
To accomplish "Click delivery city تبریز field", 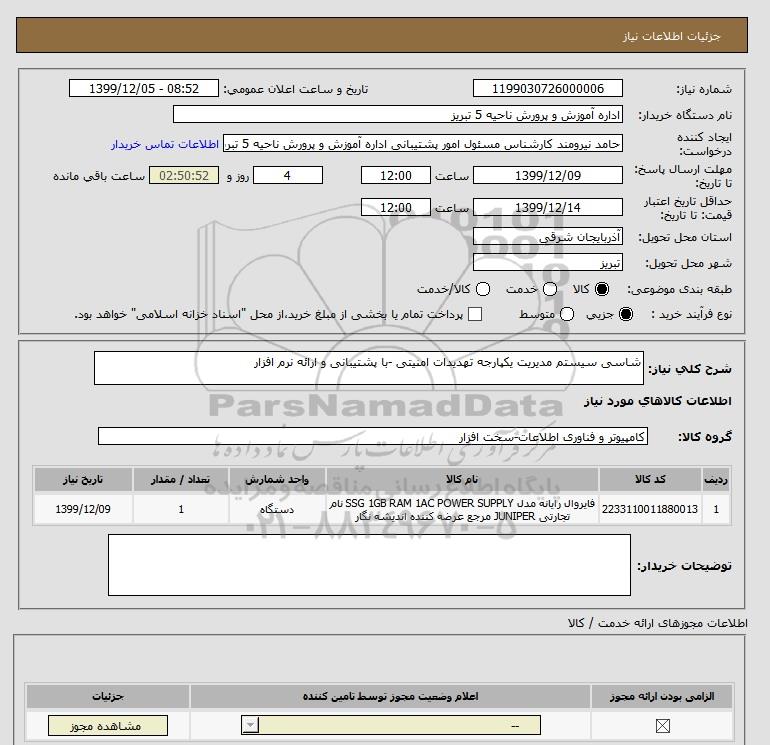I will (548, 263).
